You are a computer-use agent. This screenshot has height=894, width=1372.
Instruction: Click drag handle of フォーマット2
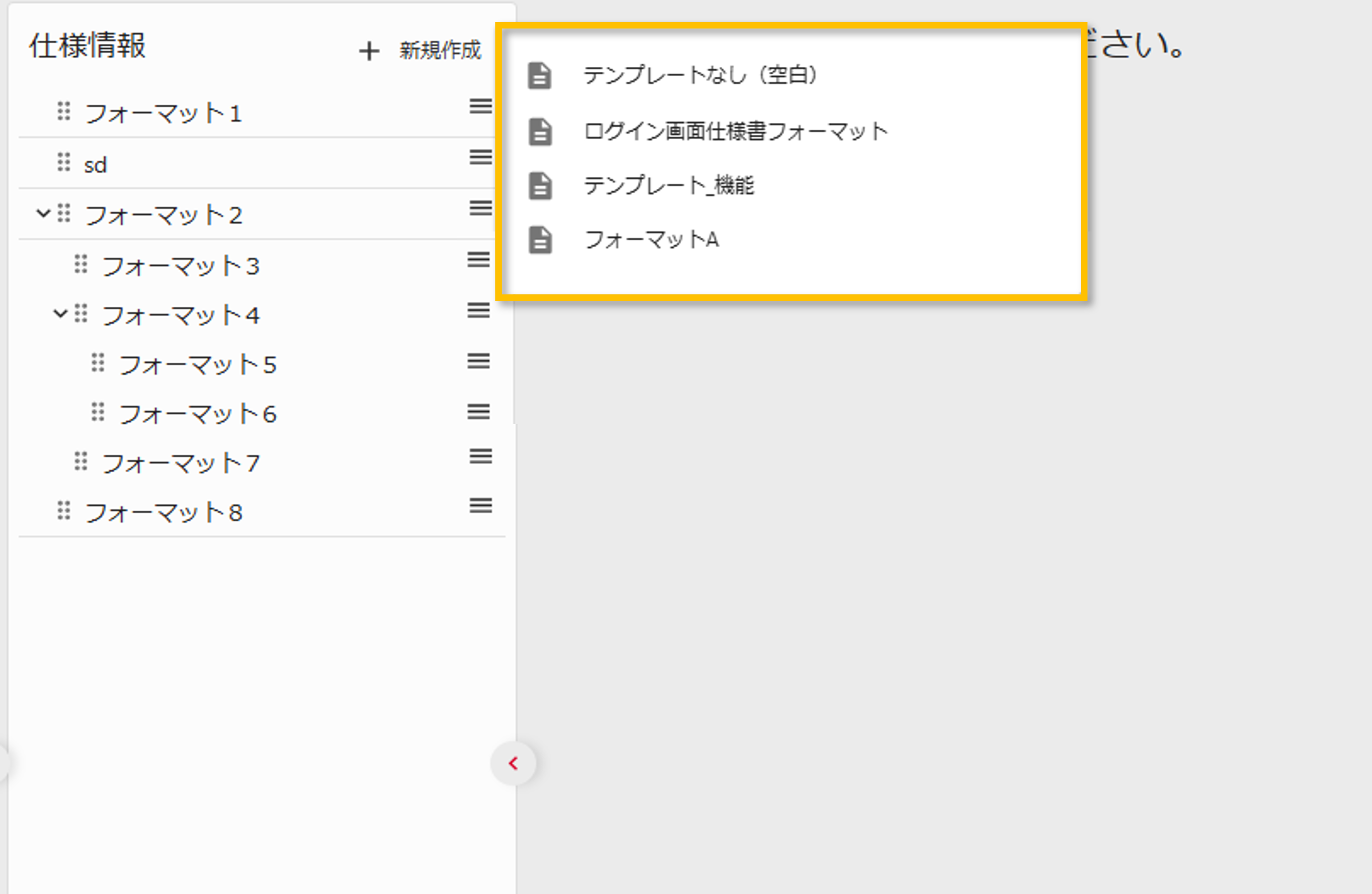[64, 213]
